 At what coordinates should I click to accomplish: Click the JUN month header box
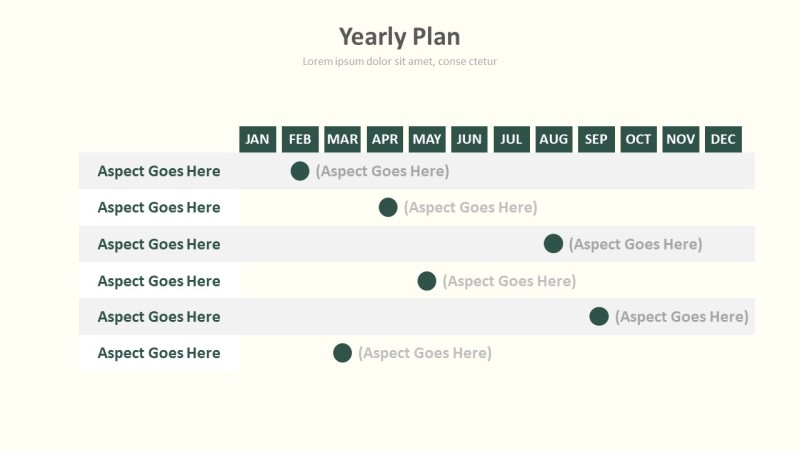tap(469, 139)
